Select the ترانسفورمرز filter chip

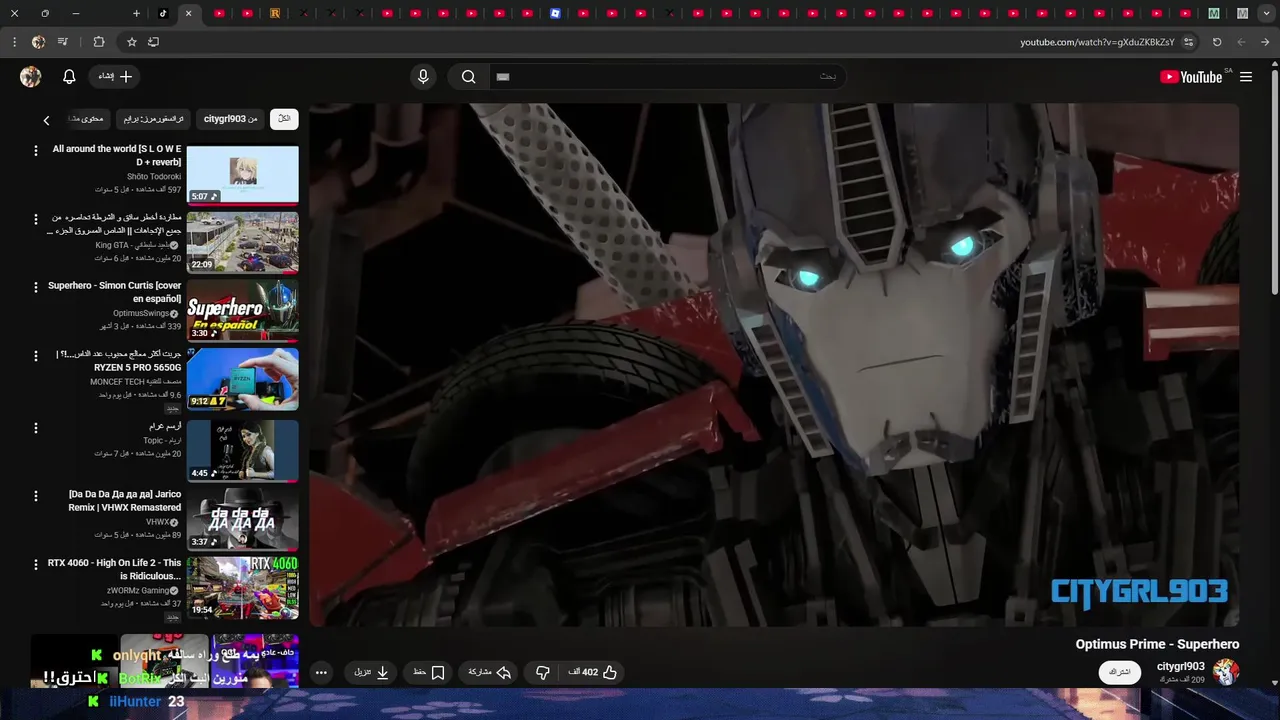153,119
